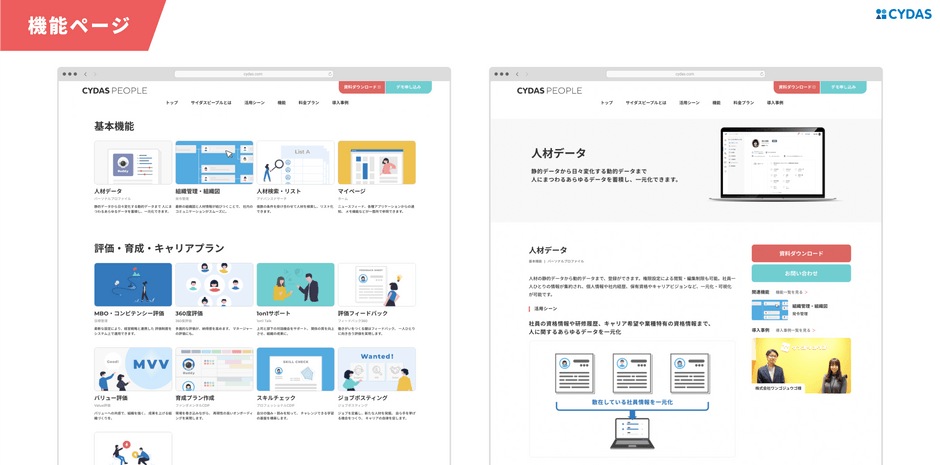Open the 人材検索・リスト magnifier illustration card
Screen dimensions: 940x465
pyautogui.click(x=296, y=162)
